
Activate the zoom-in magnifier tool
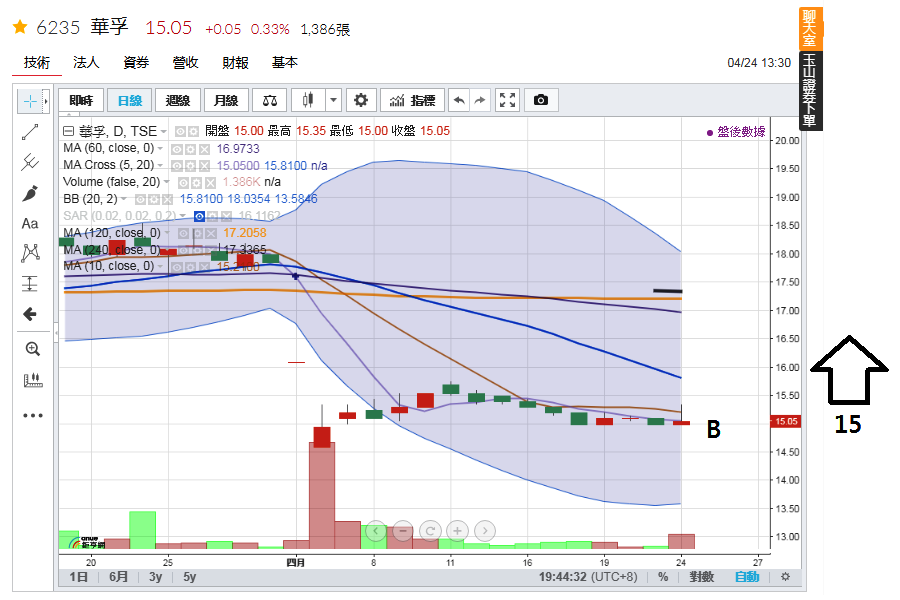coord(33,349)
